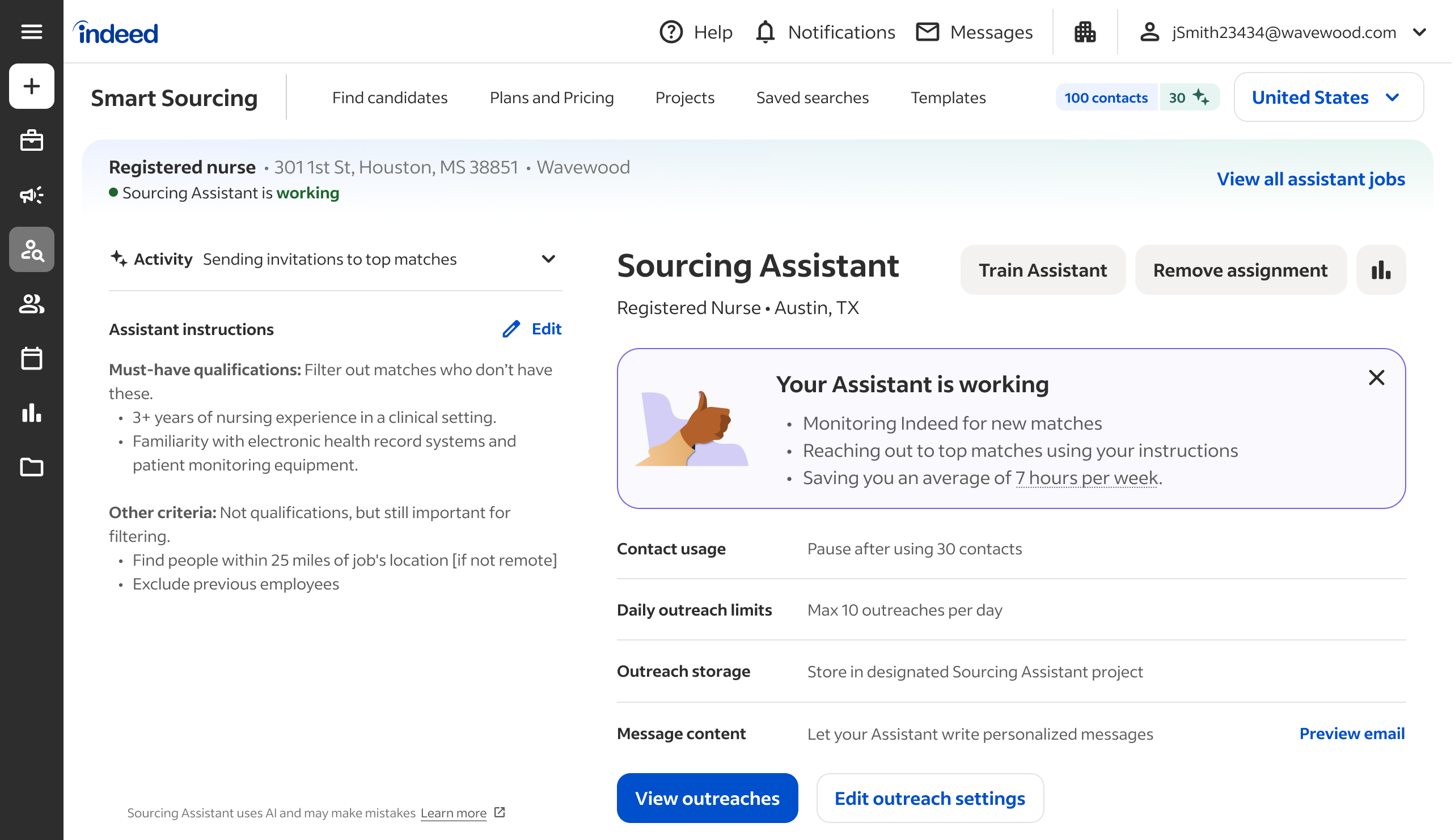Click the sparkle icon next to 30
This screenshot has height=840, width=1455.
coord(1200,97)
